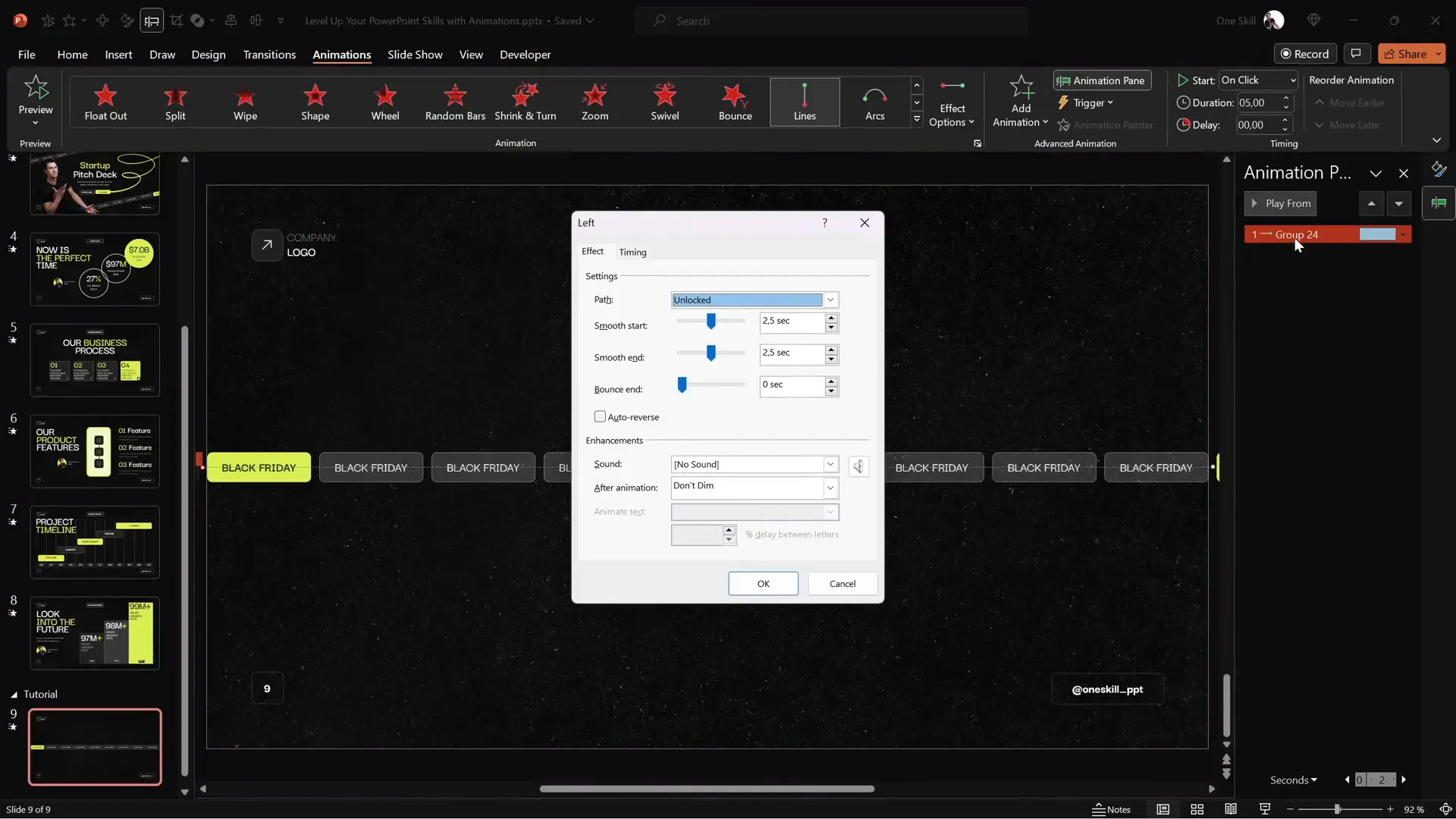The height and width of the screenshot is (819, 1456).
Task: Open the Path dropdown showing Unlocked
Action: (x=830, y=300)
